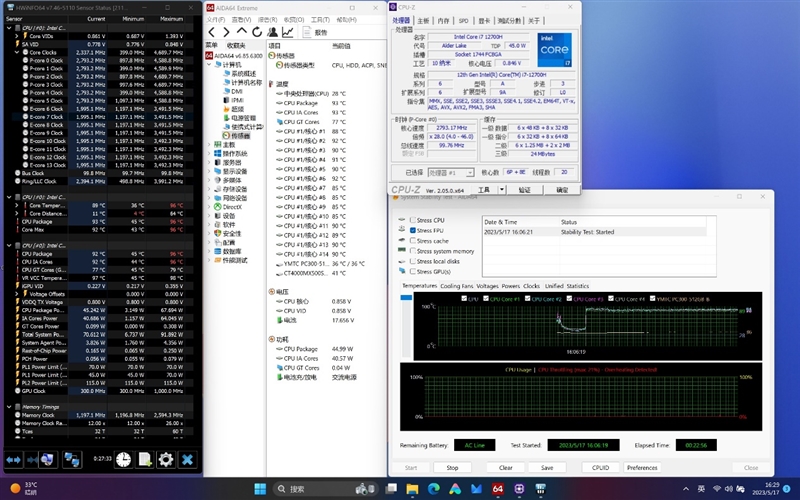Click Save button in stability test
The image size is (800, 500).
(547, 467)
